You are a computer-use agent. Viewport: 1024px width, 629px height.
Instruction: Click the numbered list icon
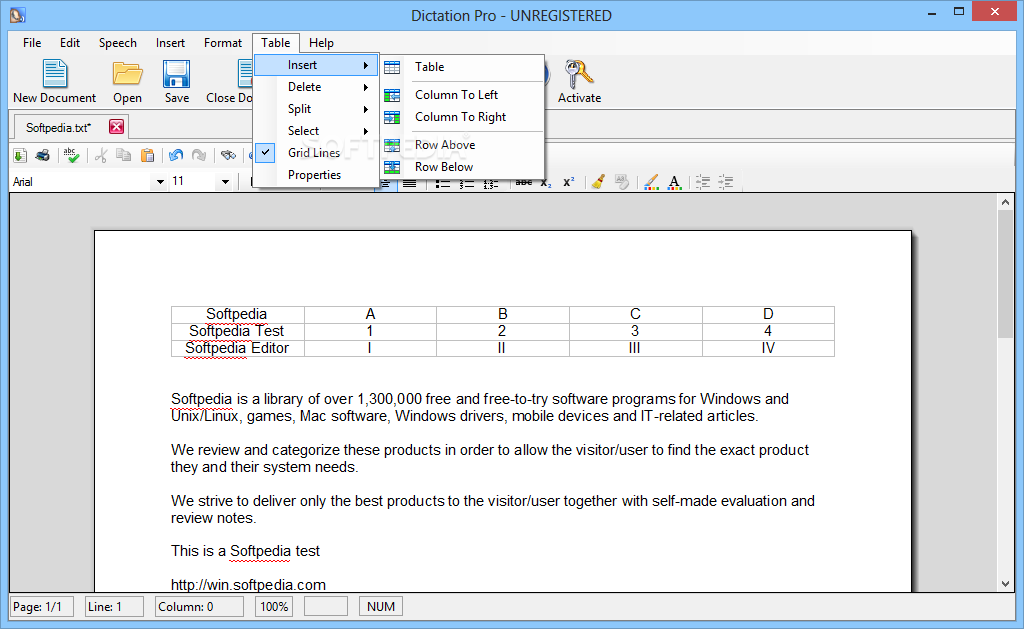click(x=466, y=184)
